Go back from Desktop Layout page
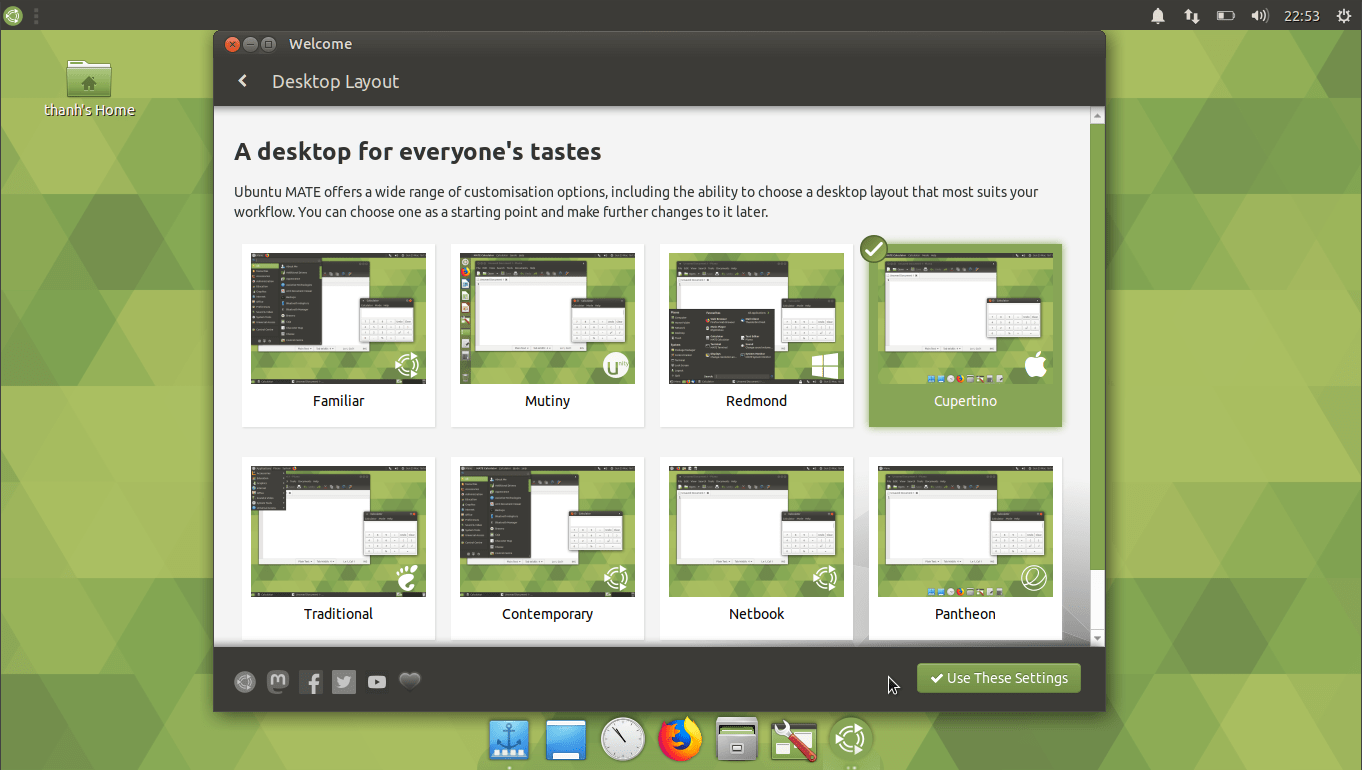Screen dimensions: 1362x770 pos(242,81)
